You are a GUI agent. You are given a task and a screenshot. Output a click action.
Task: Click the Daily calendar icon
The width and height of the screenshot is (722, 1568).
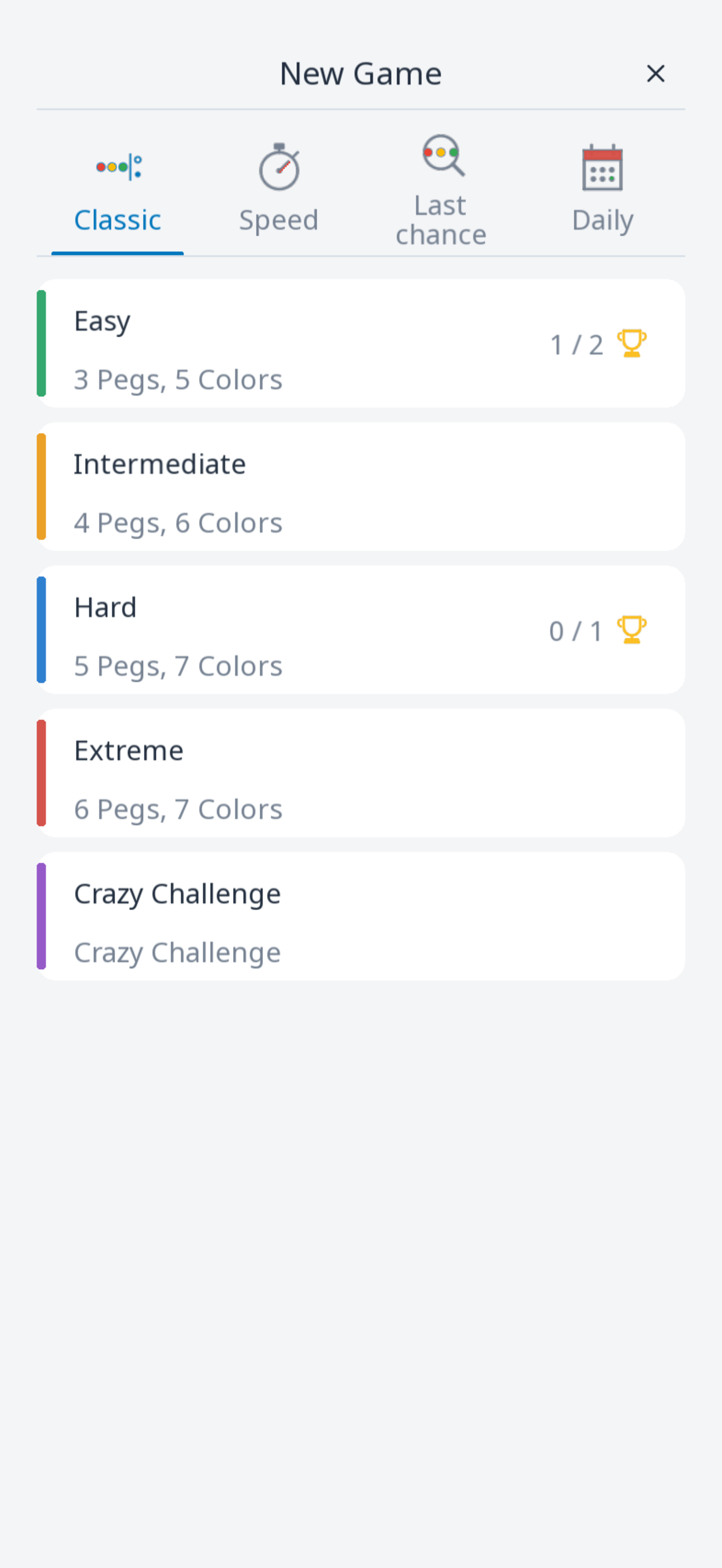point(602,167)
